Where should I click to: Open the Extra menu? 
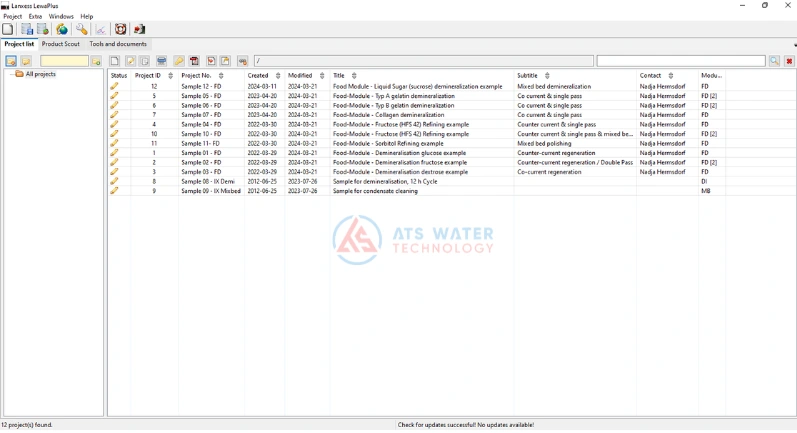click(x=35, y=16)
